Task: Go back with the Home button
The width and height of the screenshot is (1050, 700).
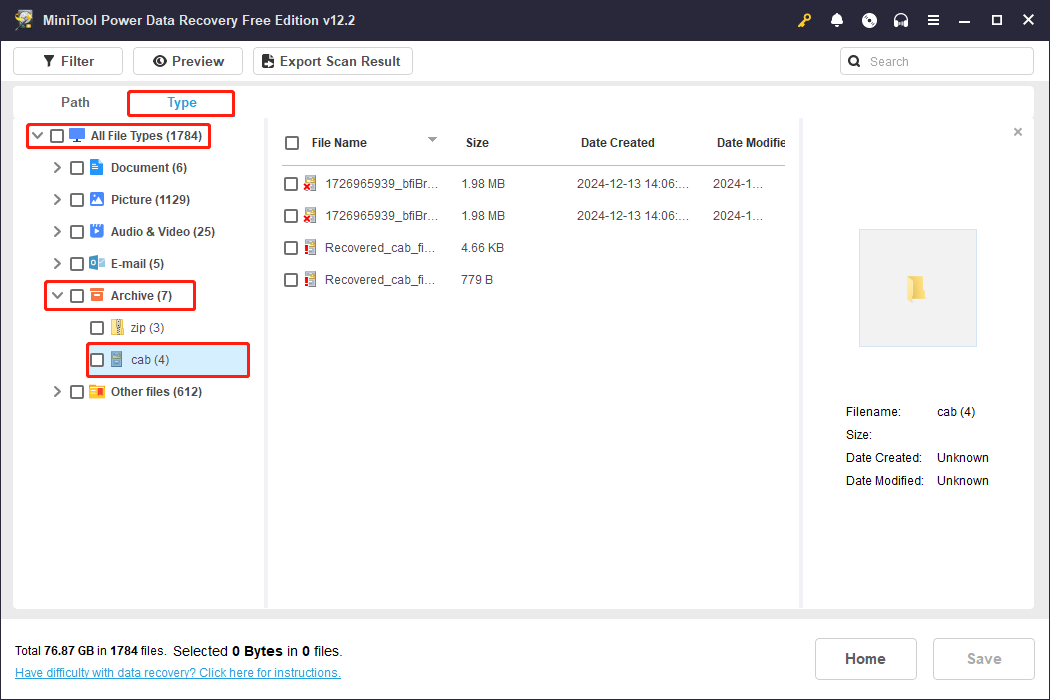Action: coord(865,658)
